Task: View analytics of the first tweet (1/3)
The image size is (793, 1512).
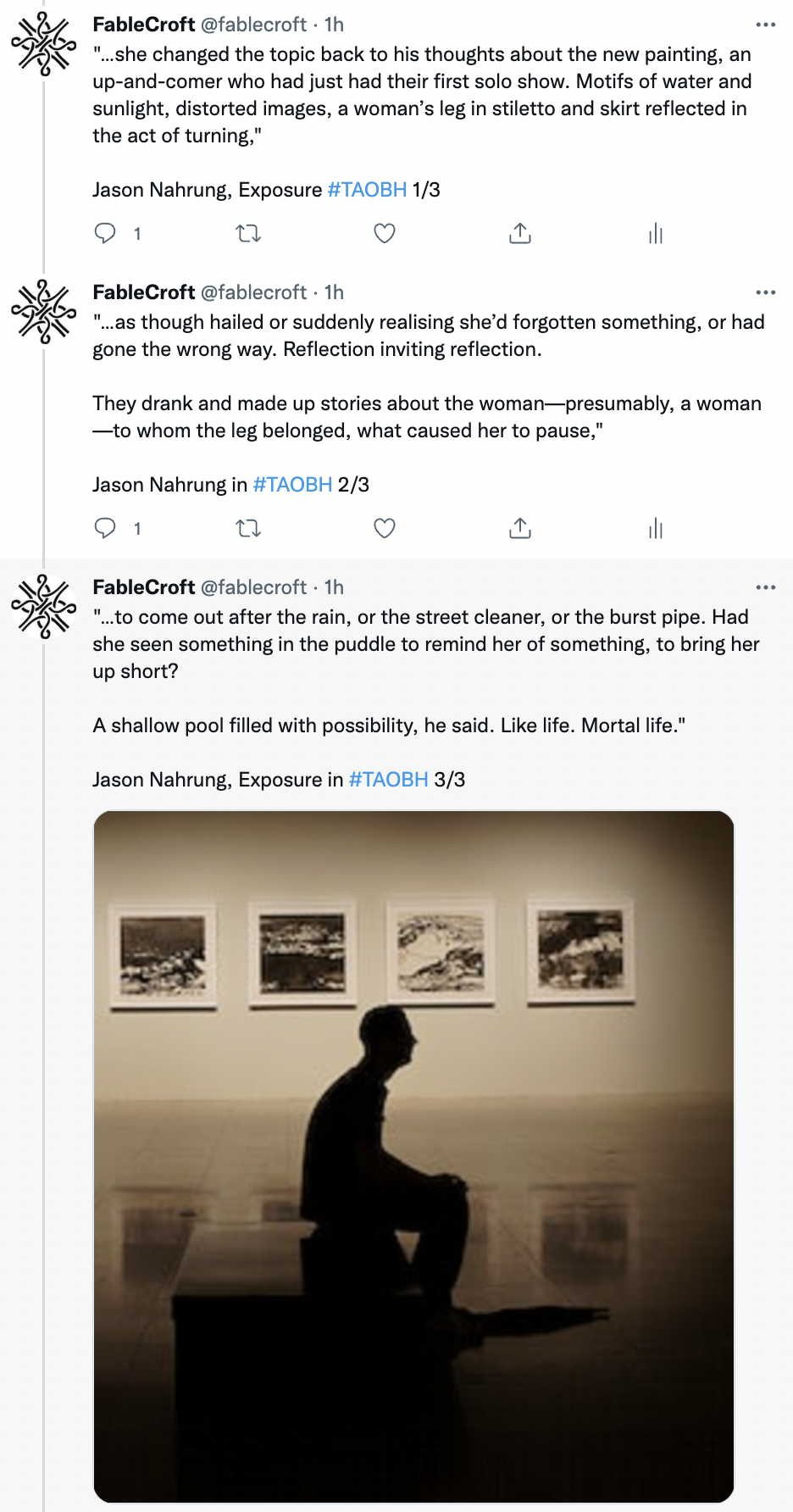Action: [x=656, y=234]
